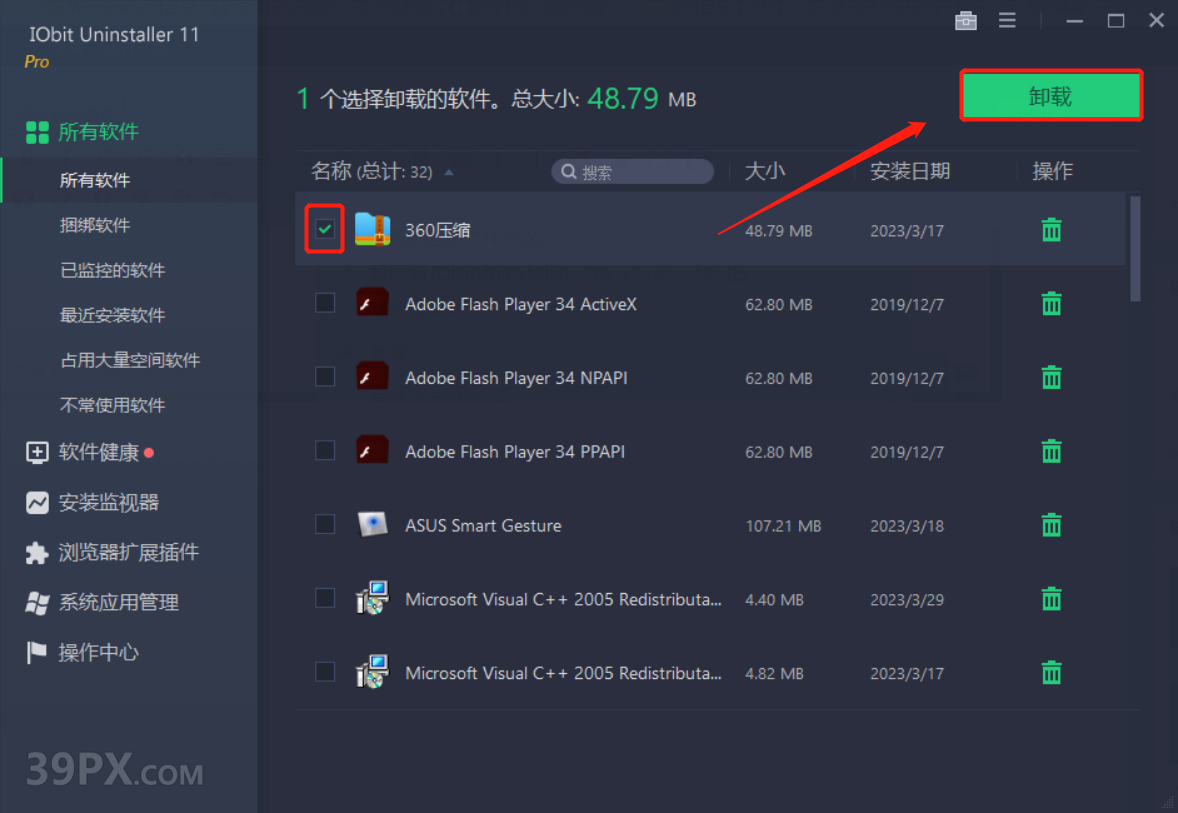Open 软件健康 via its monitor-plus icon
The height and width of the screenshot is (813, 1178).
coord(37,452)
